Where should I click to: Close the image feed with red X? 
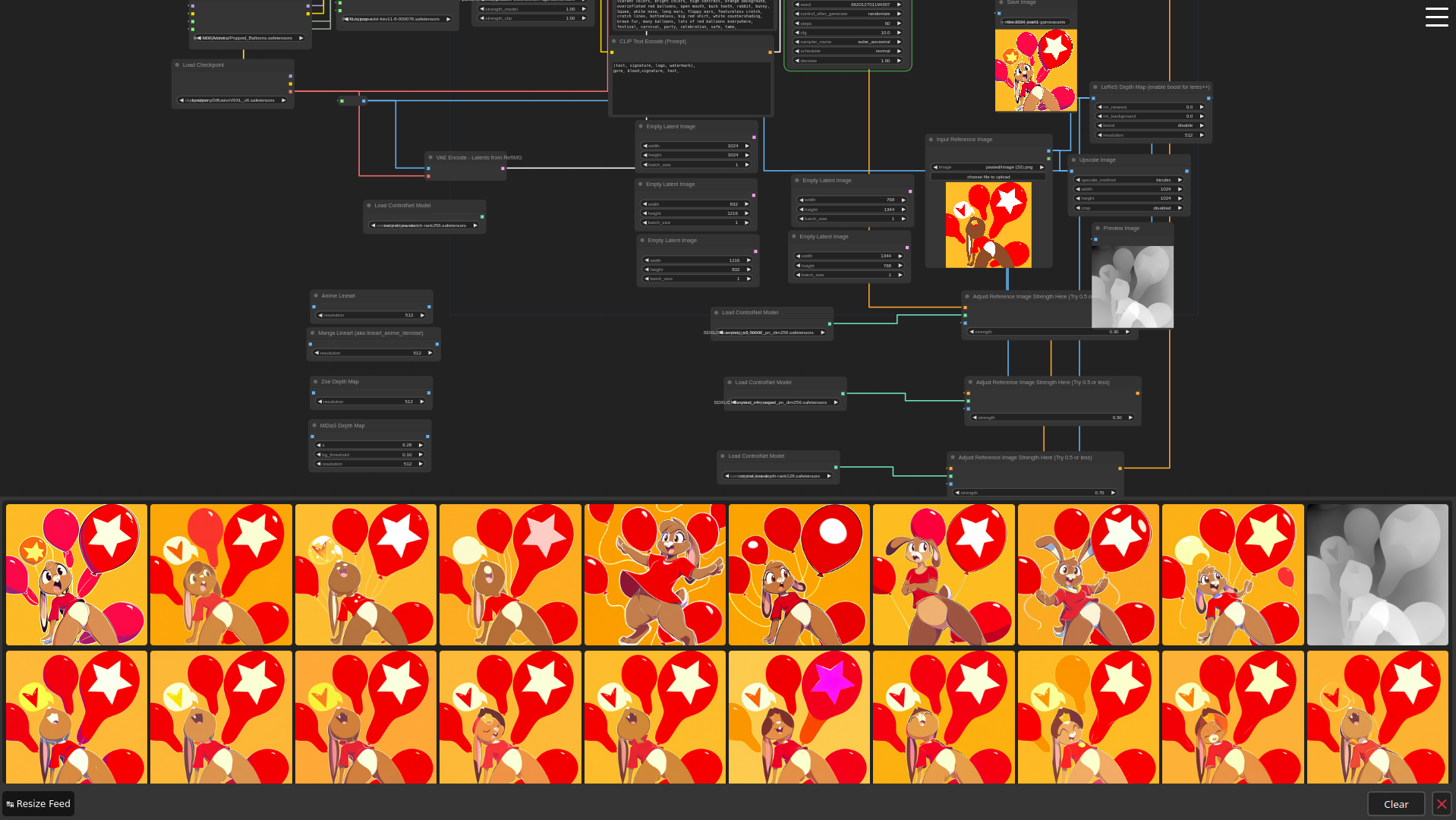(1441, 804)
